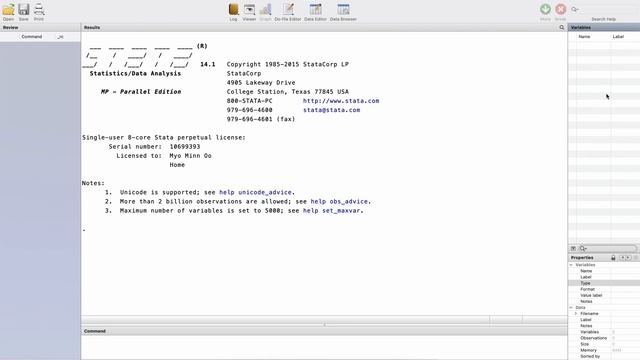Collapse the Data section in Properties
This screenshot has height=360, width=640.
point(571,307)
